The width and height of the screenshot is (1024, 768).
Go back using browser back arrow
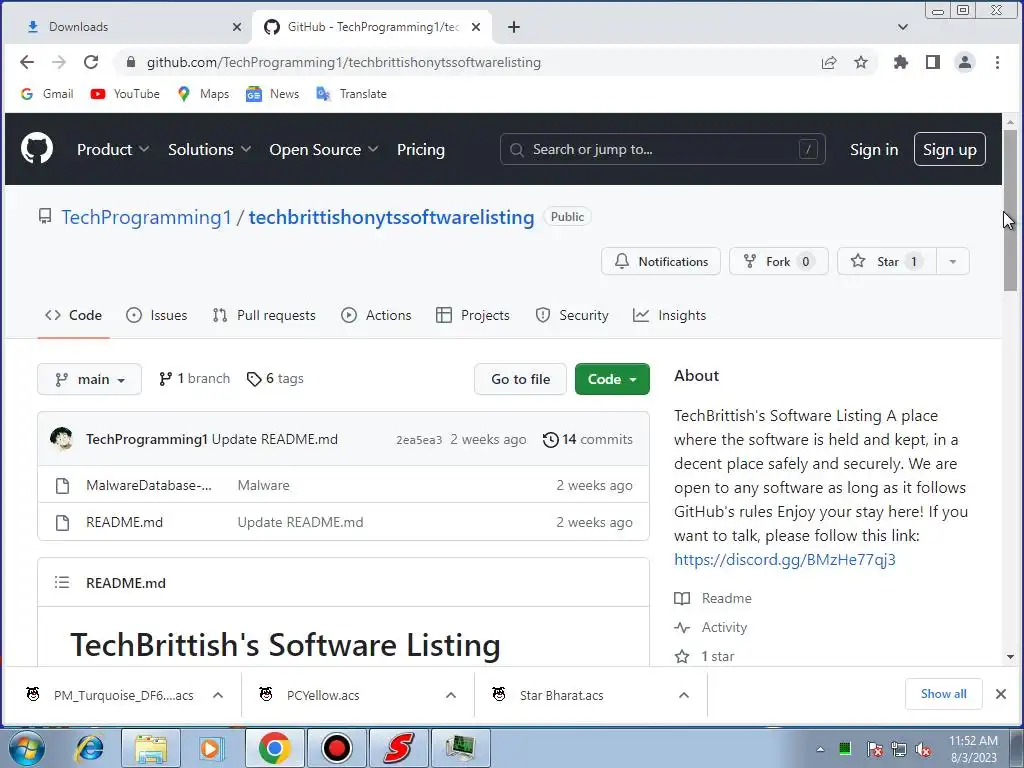tap(27, 62)
